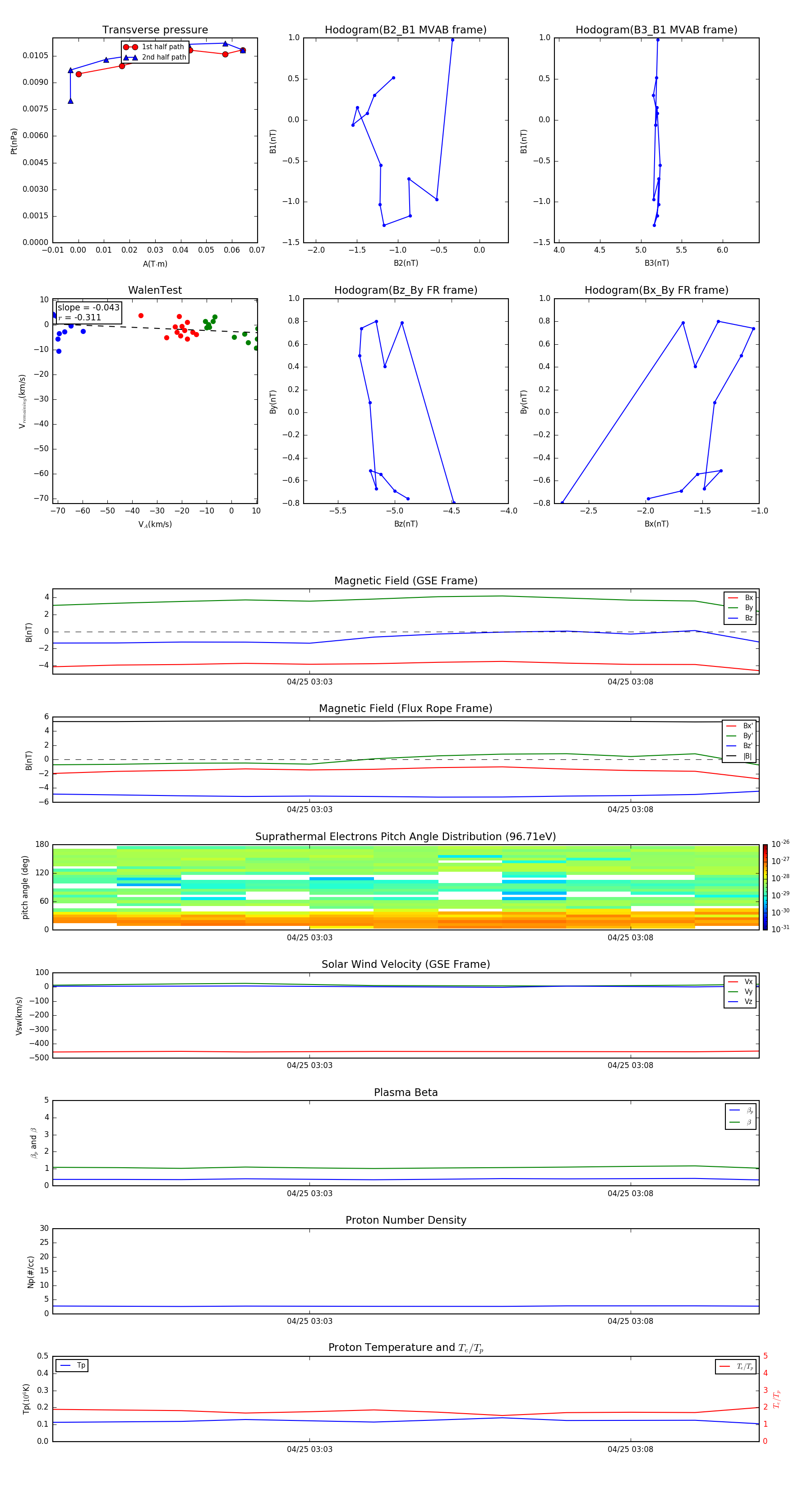Click the "Proton Number Density" title
This screenshot has width=812, height=1489.
point(406,1220)
